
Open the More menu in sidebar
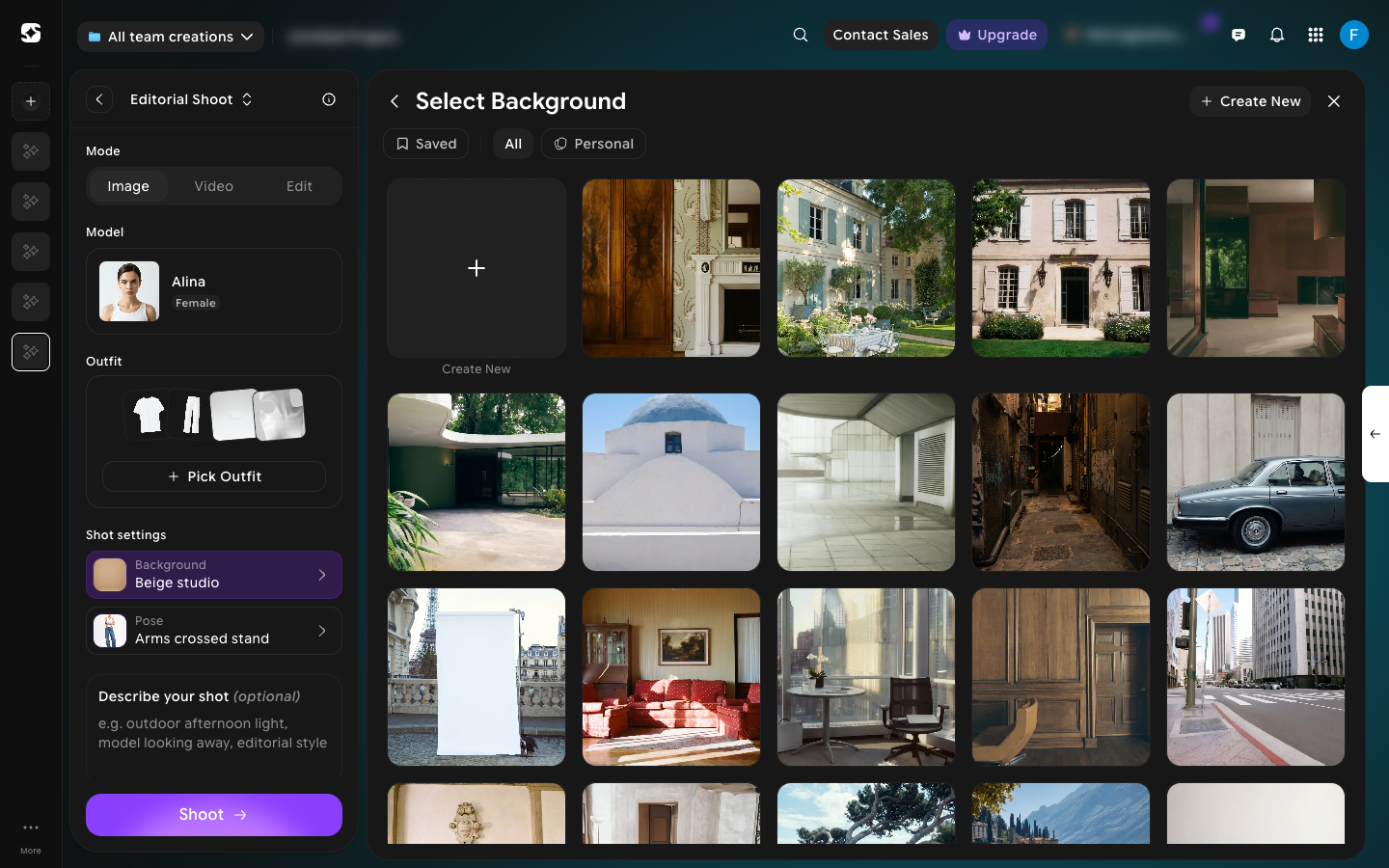(x=31, y=835)
